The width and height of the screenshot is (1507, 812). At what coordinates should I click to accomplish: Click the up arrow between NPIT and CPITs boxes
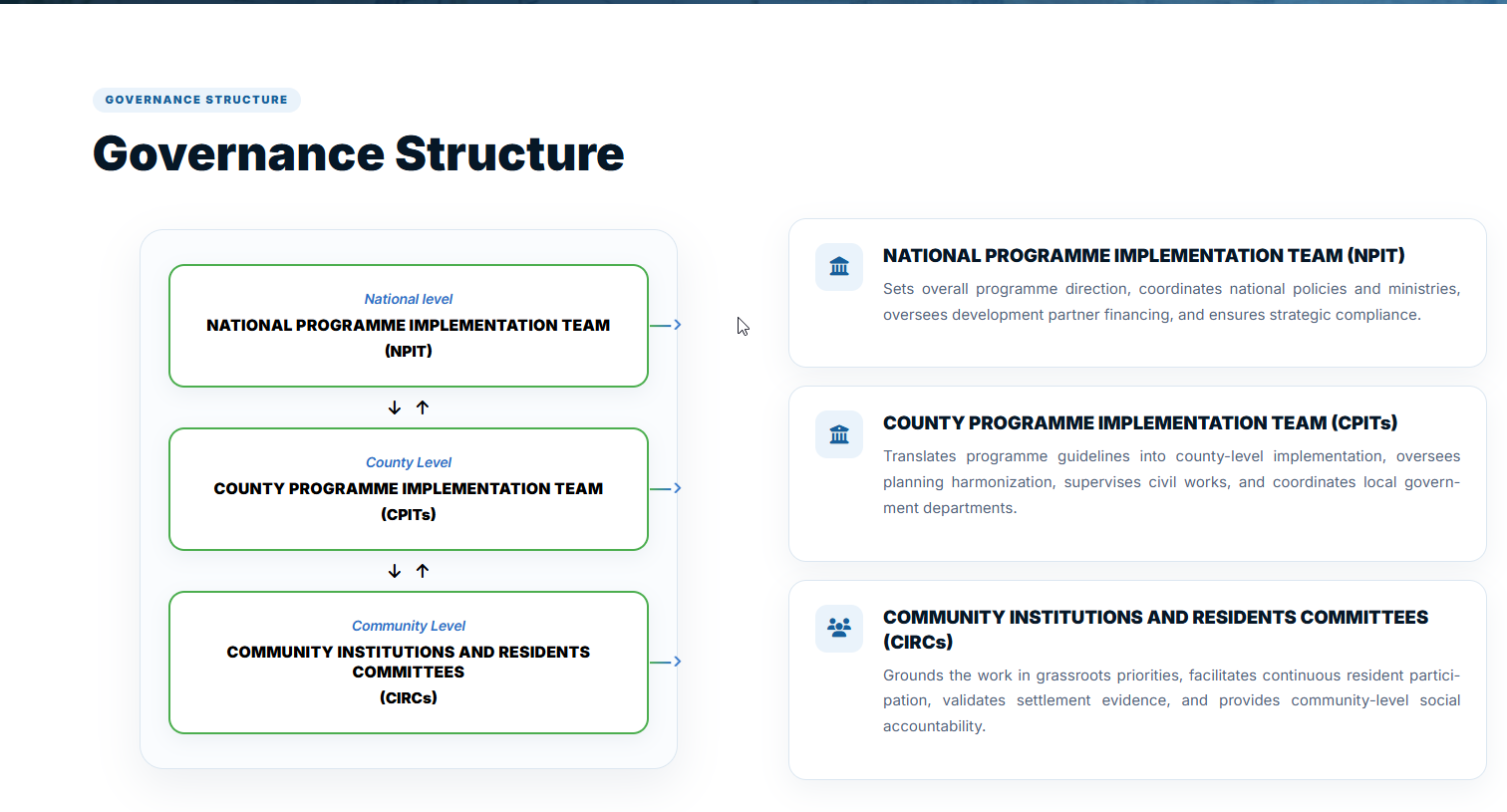point(423,407)
